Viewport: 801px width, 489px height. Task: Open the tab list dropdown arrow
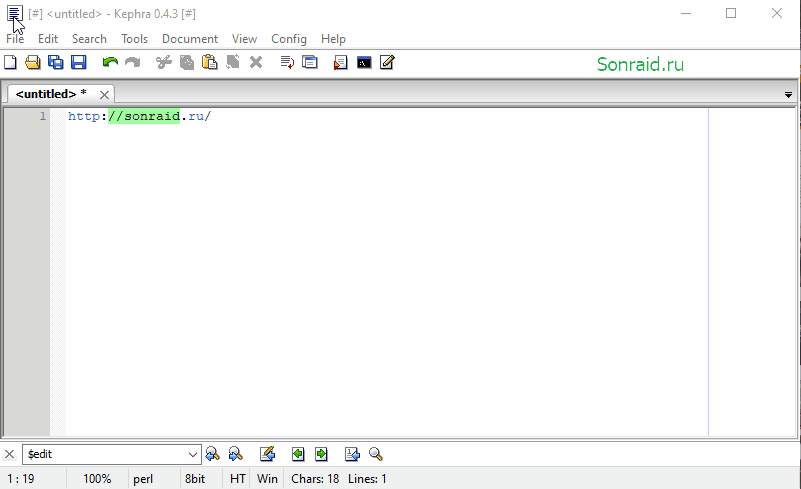point(788,95)
